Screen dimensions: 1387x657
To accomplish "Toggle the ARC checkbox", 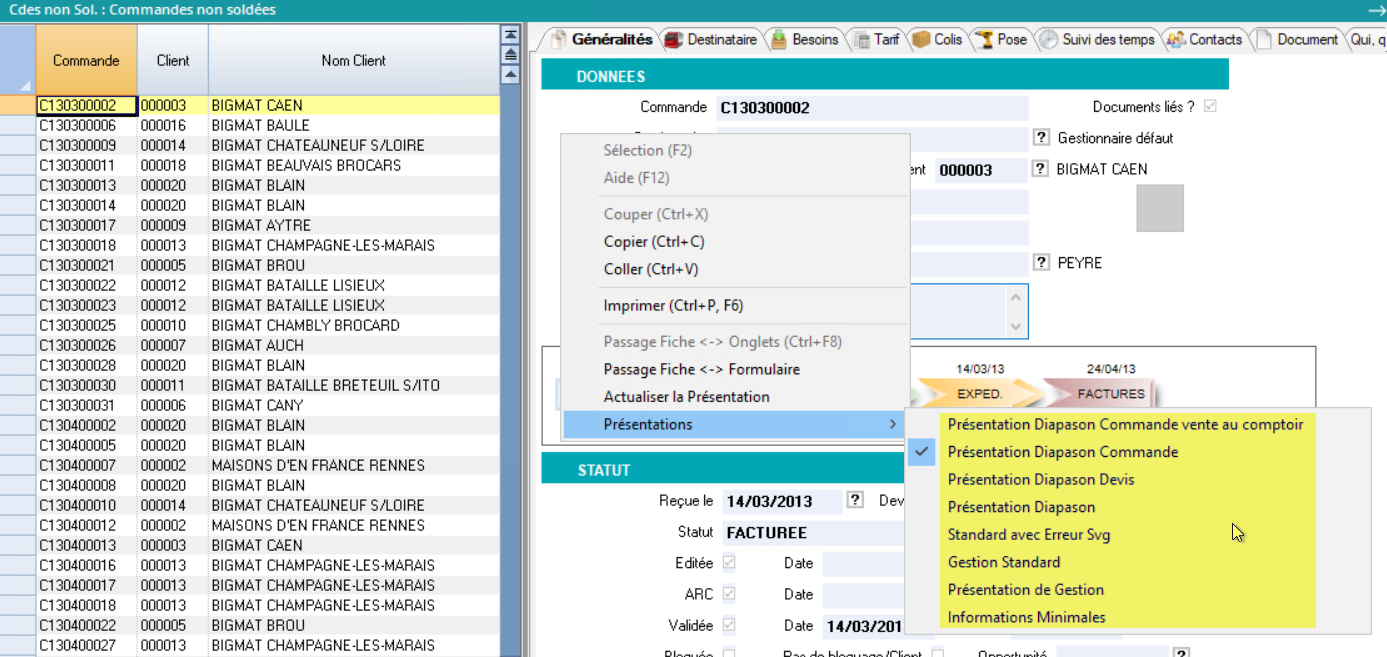I will point(729,594).
